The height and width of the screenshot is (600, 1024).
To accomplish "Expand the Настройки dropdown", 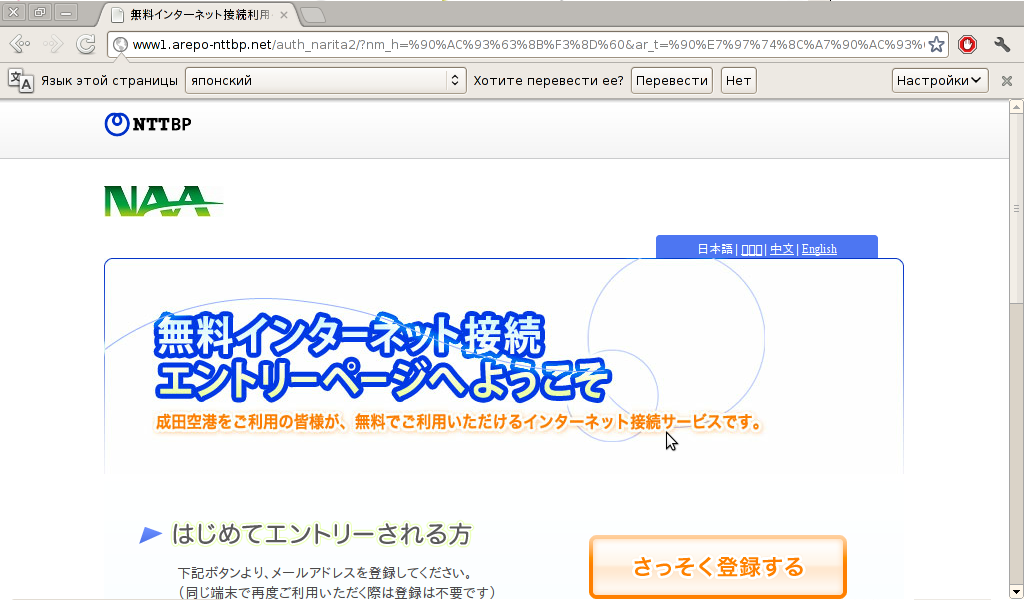I will (939, 81).
